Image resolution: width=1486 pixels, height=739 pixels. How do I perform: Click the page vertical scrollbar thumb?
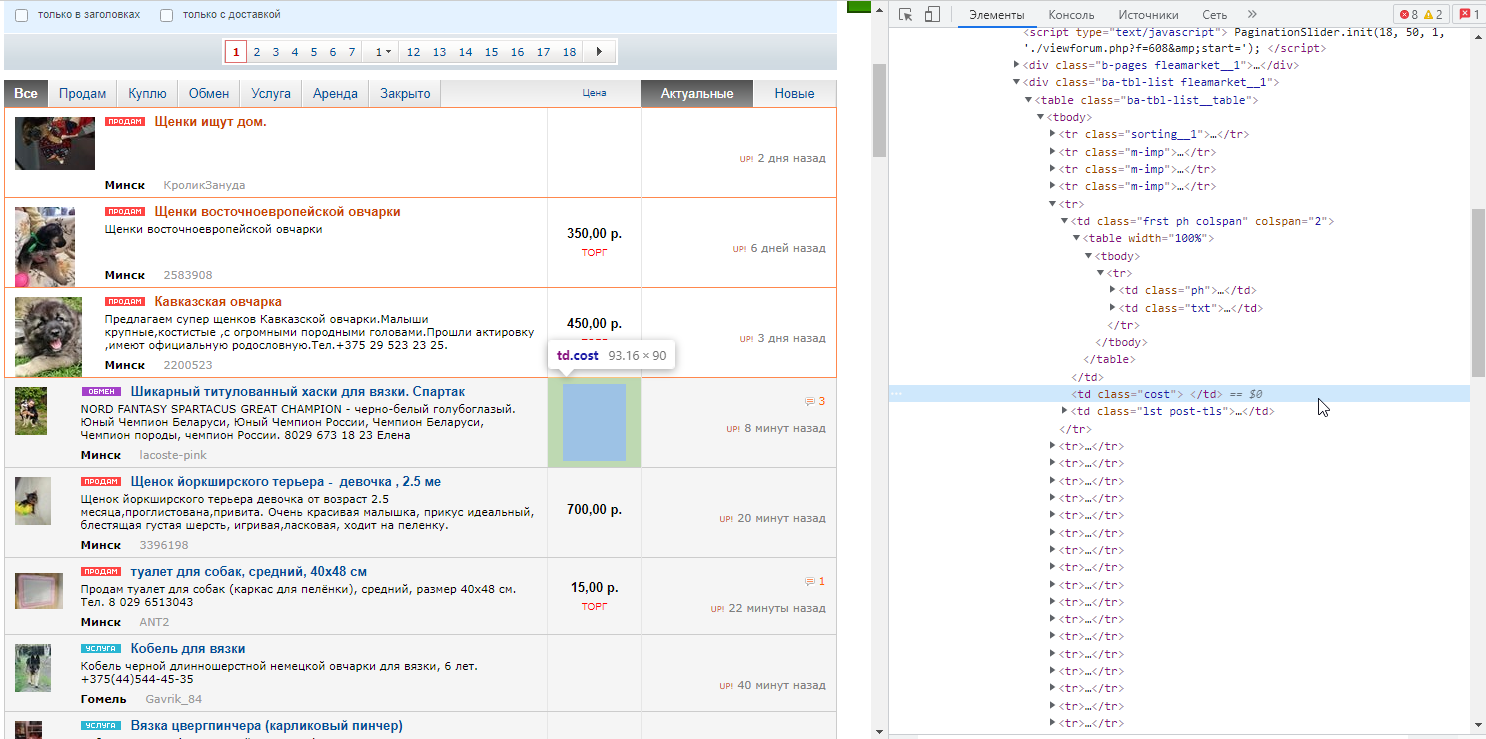[879, 110]
